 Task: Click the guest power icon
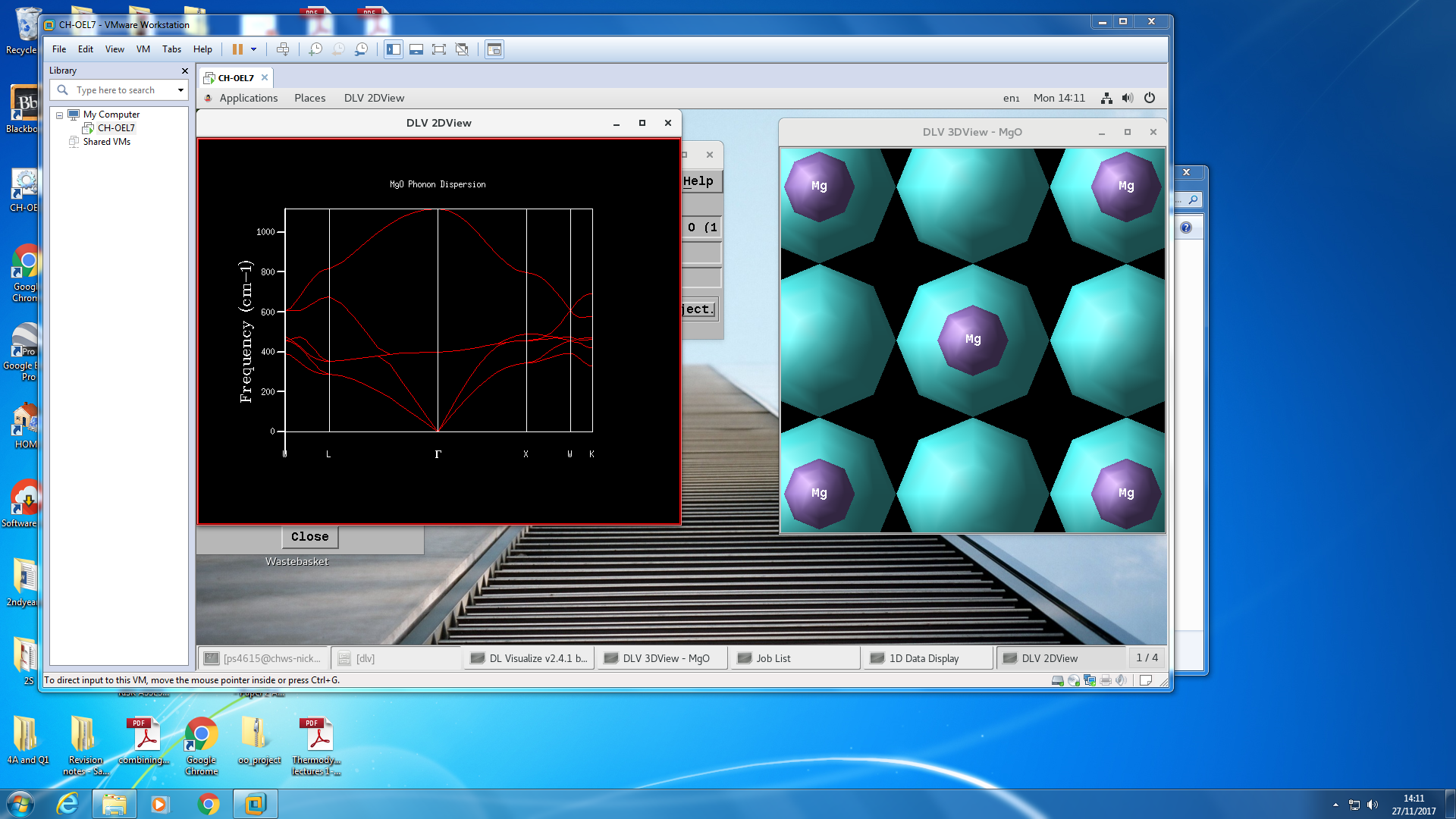pyautogui.click(x=1150, y=98)
